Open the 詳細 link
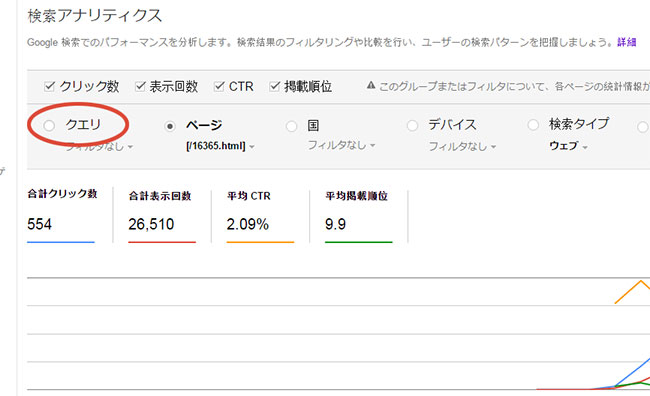 click(626, 42)
